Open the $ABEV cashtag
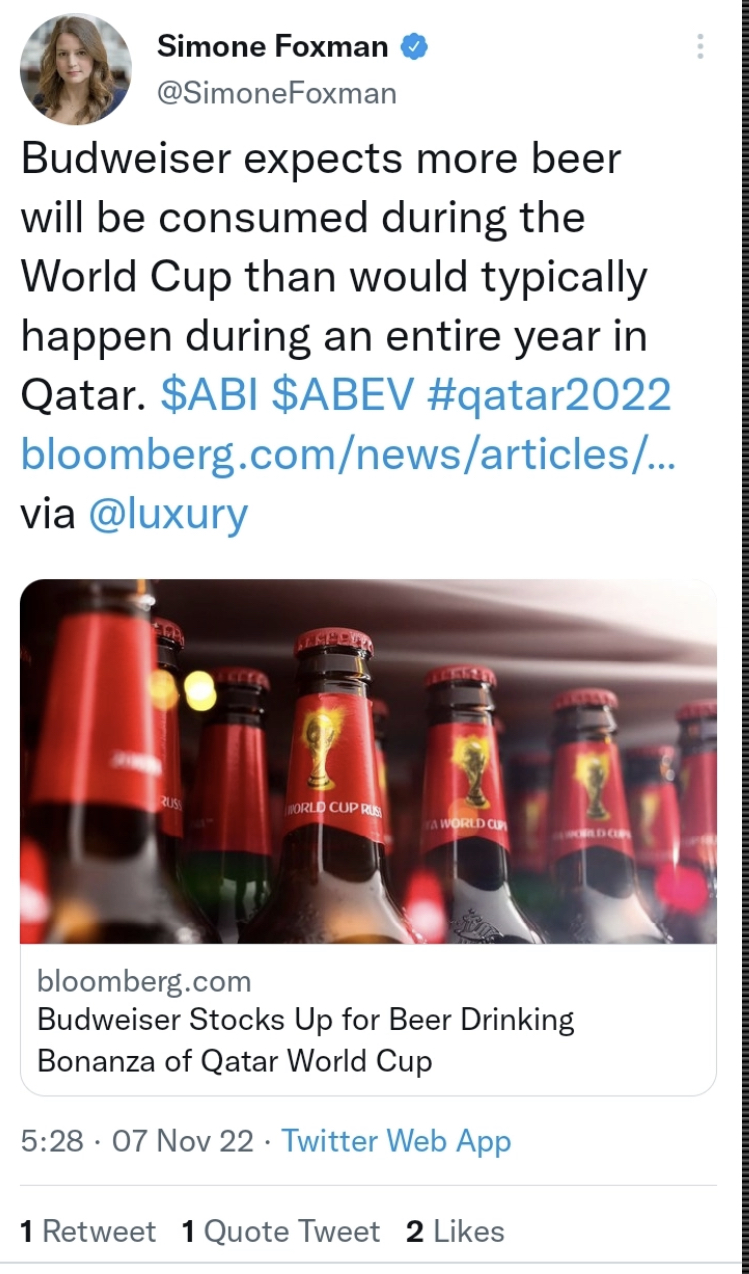Image resolution: width=749 pixels, height=1274 pixels. (342, 395)
